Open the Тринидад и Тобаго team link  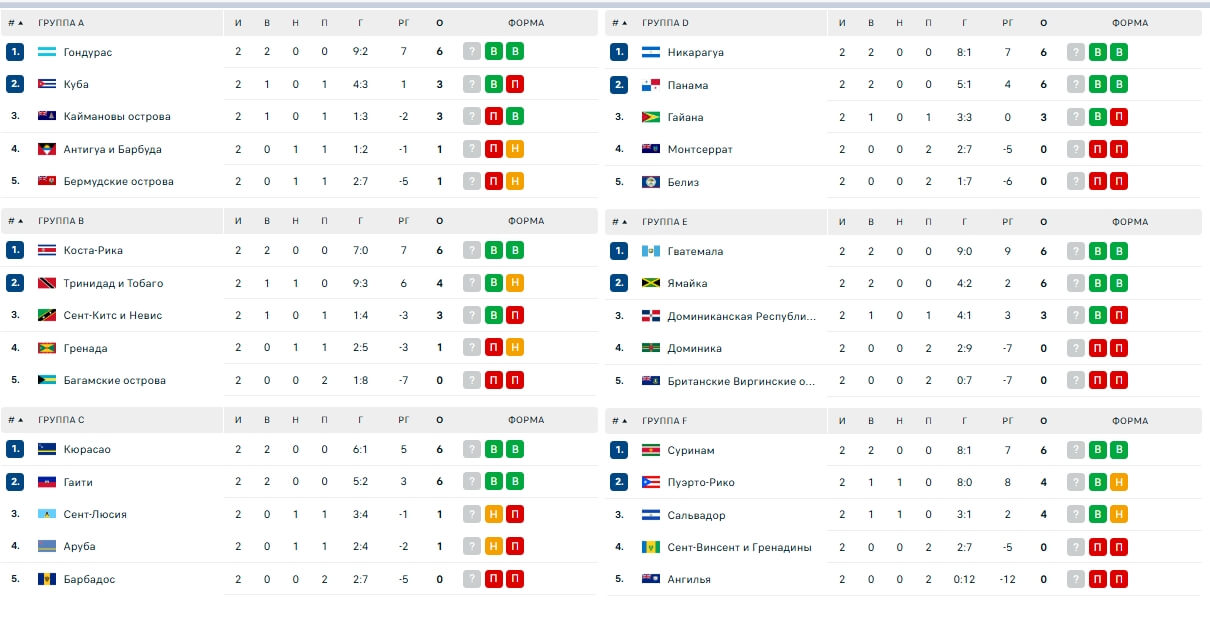[x=113, y=283]
